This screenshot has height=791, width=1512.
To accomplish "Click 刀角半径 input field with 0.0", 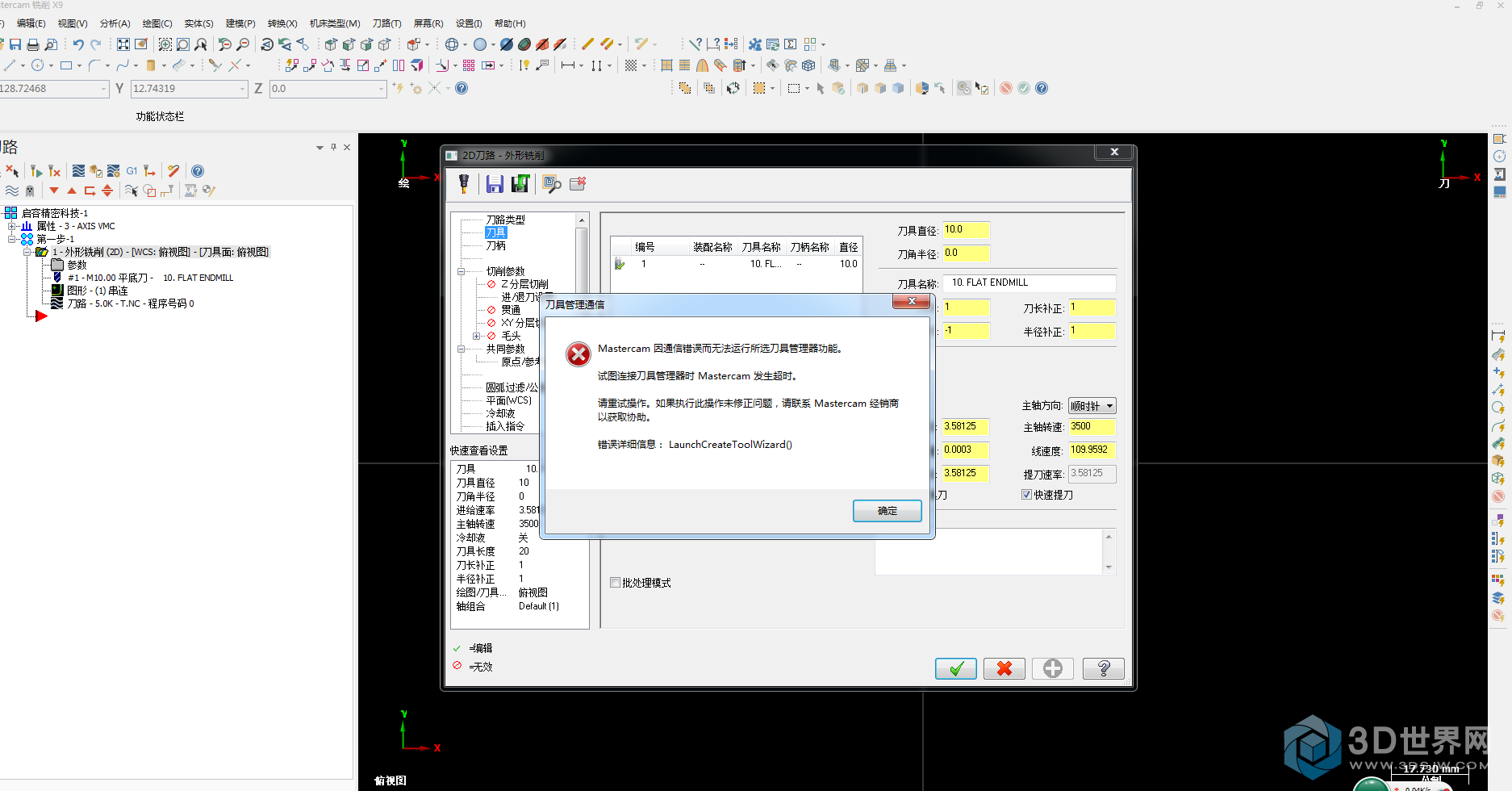I will click(x=966, y=253).
